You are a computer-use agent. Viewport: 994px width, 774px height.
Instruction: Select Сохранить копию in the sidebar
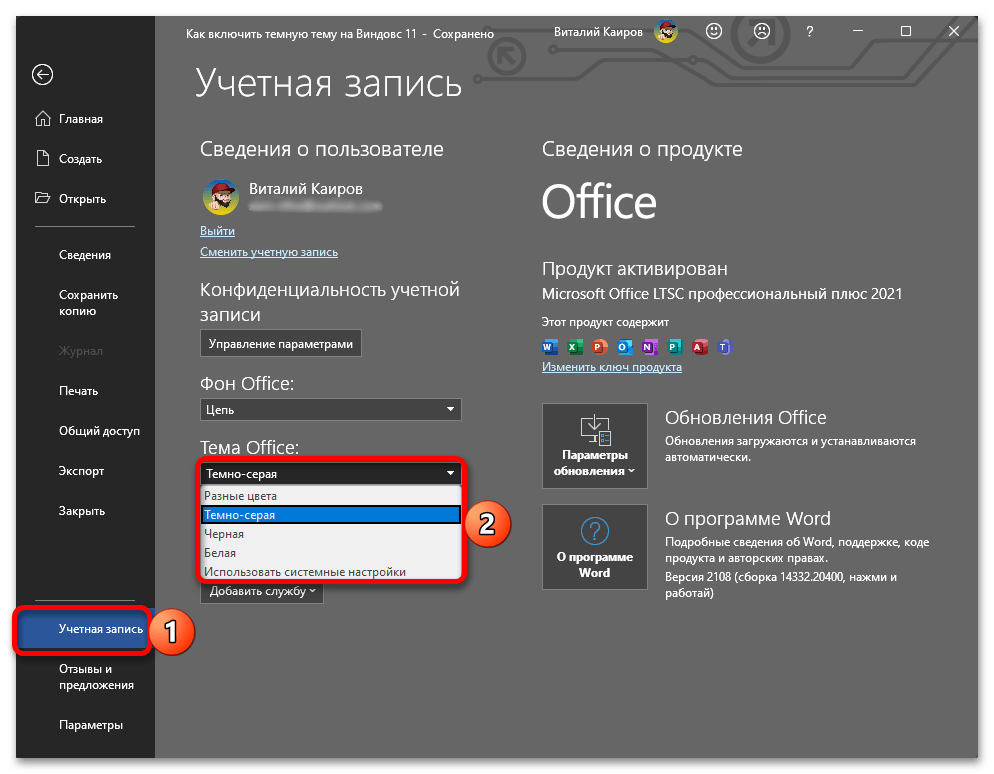(89, 303)
